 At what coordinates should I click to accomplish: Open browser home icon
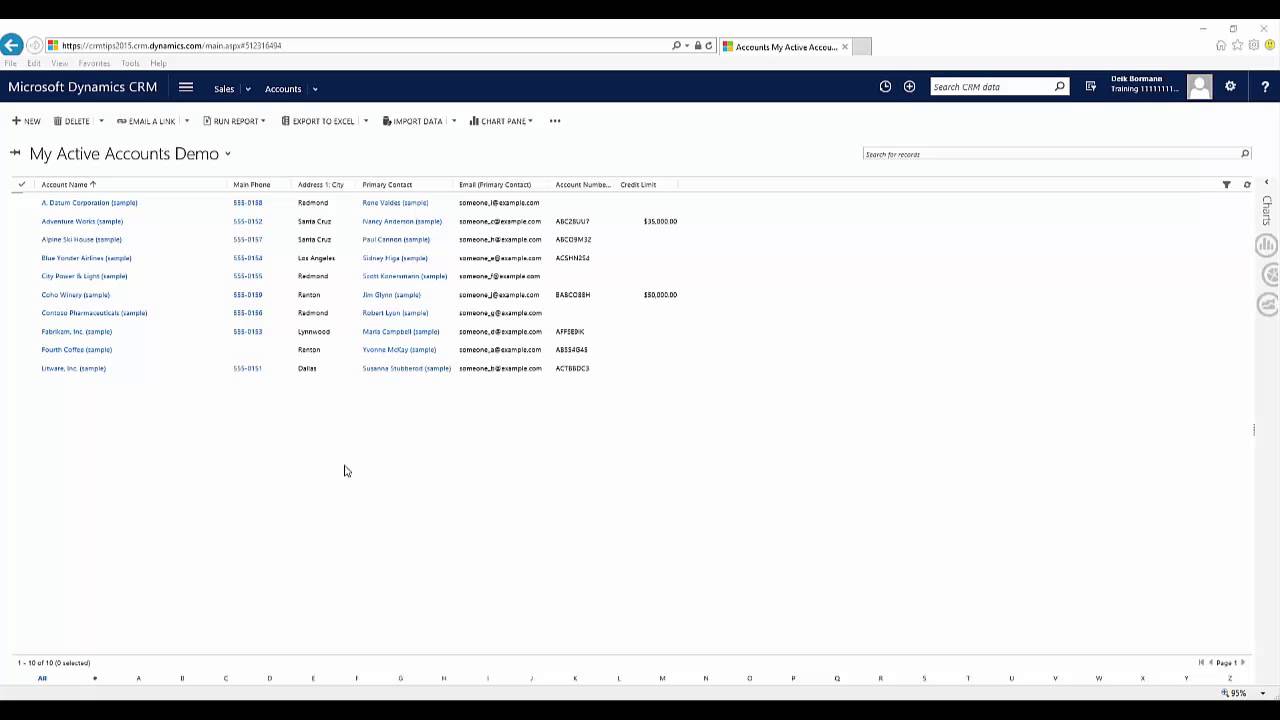tap(1221, 46)
